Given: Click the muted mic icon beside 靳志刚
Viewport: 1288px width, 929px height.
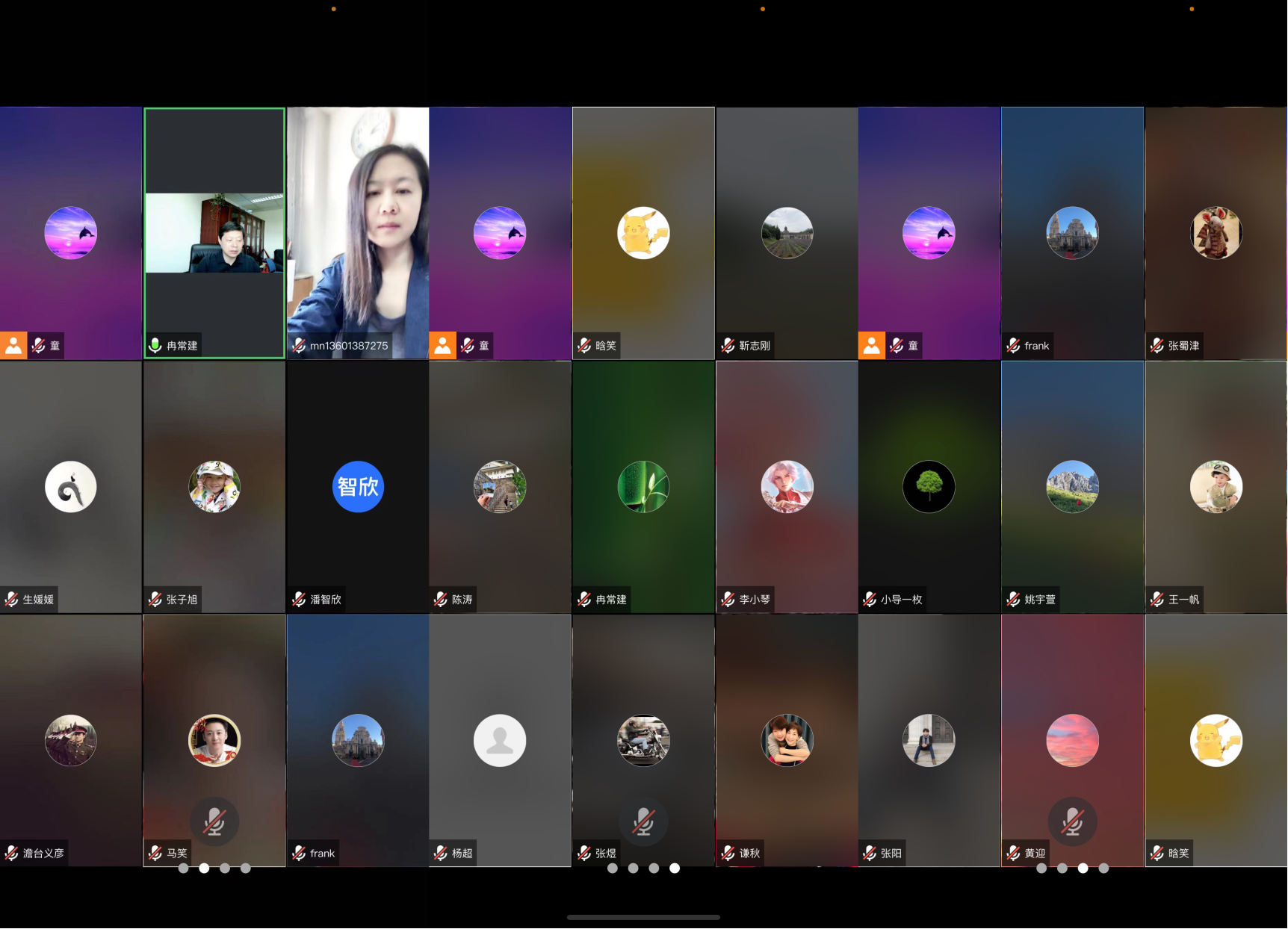Looking at the screenshot, I should click(728, 345).
